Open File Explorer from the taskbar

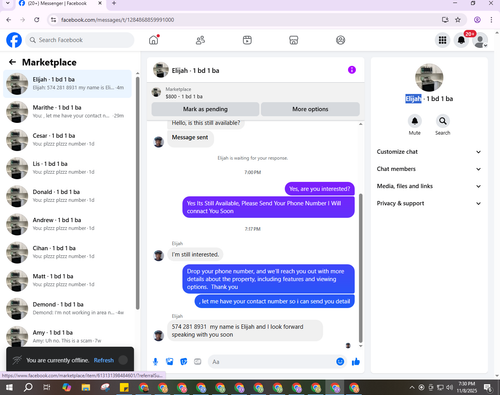[86, 387]
